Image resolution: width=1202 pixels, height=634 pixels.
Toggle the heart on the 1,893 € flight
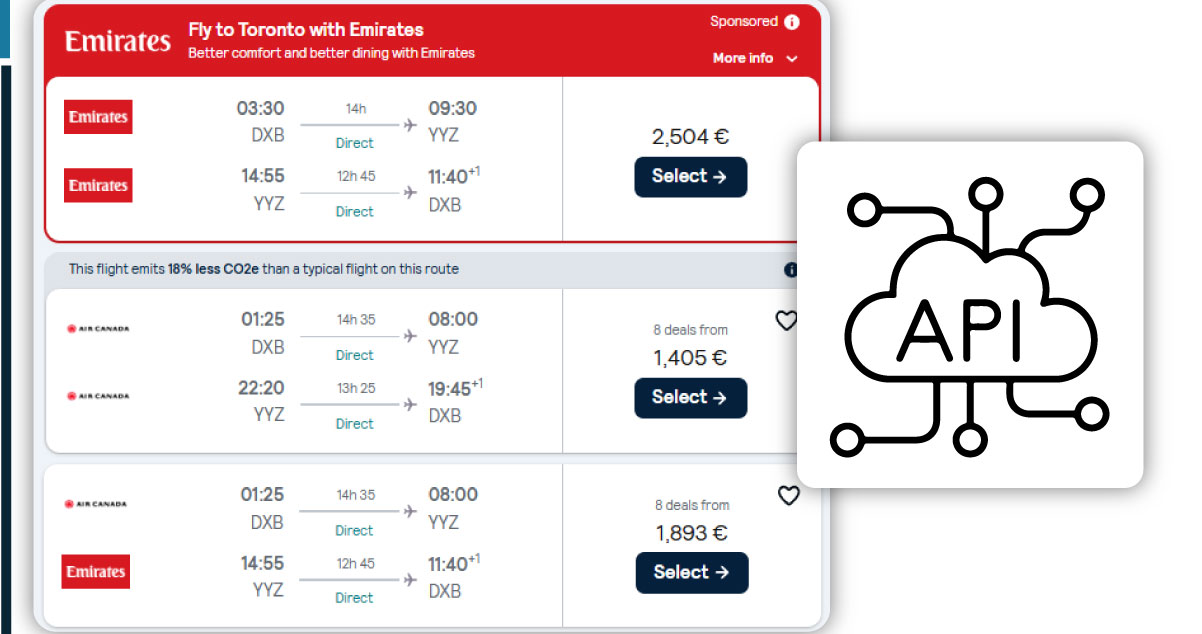(788, 495)
